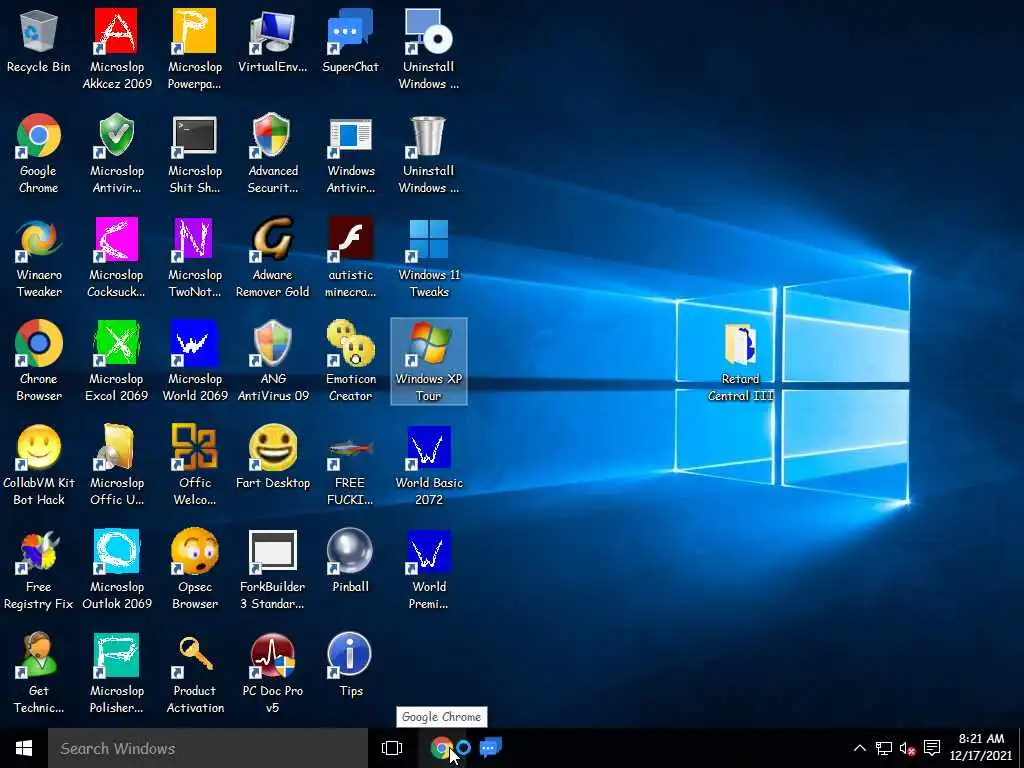Select World Premi... desktop icon
Image resolution: width=1024 pixels, height=768 pixels.
428,569
